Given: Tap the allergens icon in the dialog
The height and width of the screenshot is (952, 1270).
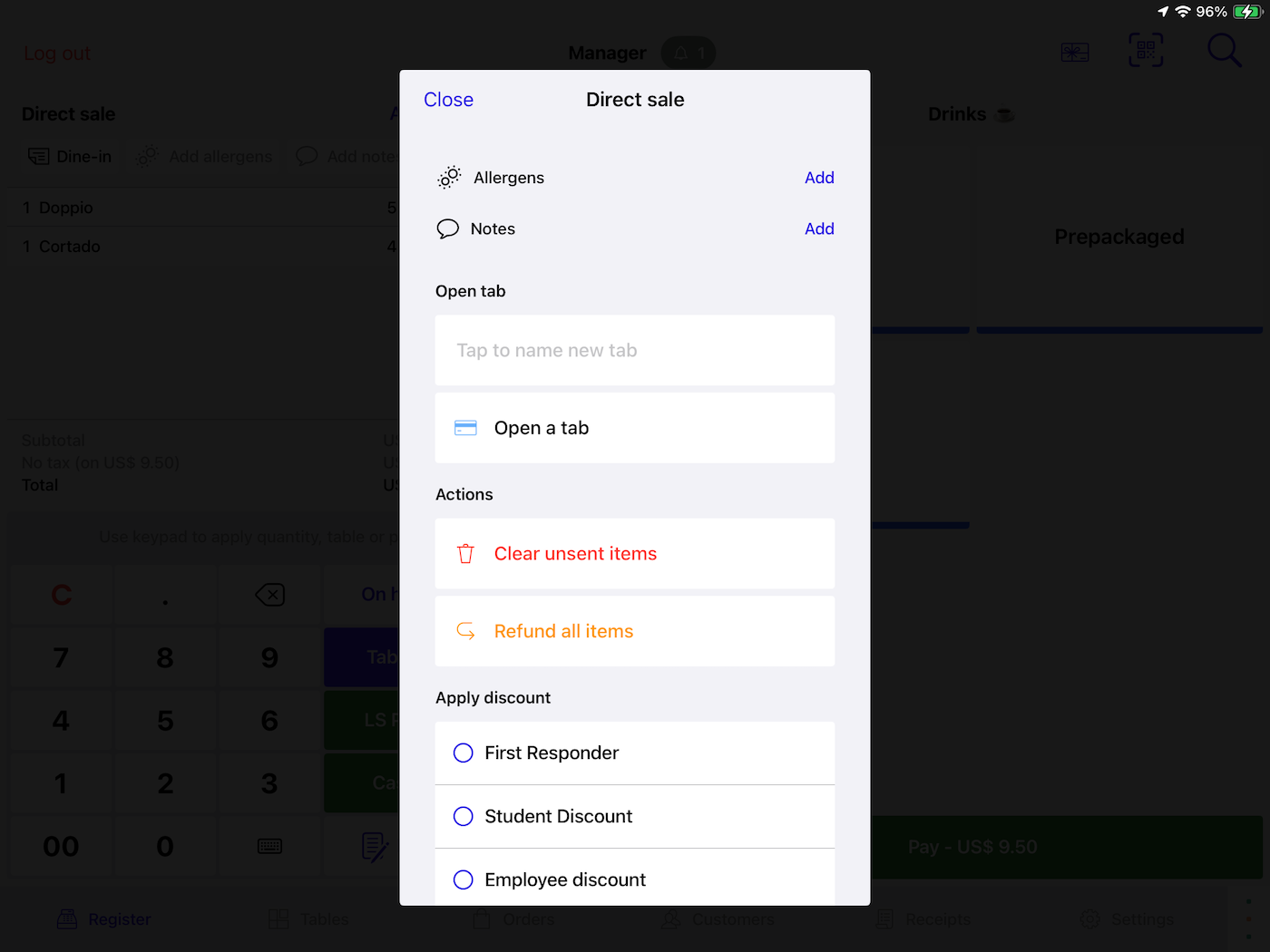Looking at the screenshot, I should click(448, 177).
